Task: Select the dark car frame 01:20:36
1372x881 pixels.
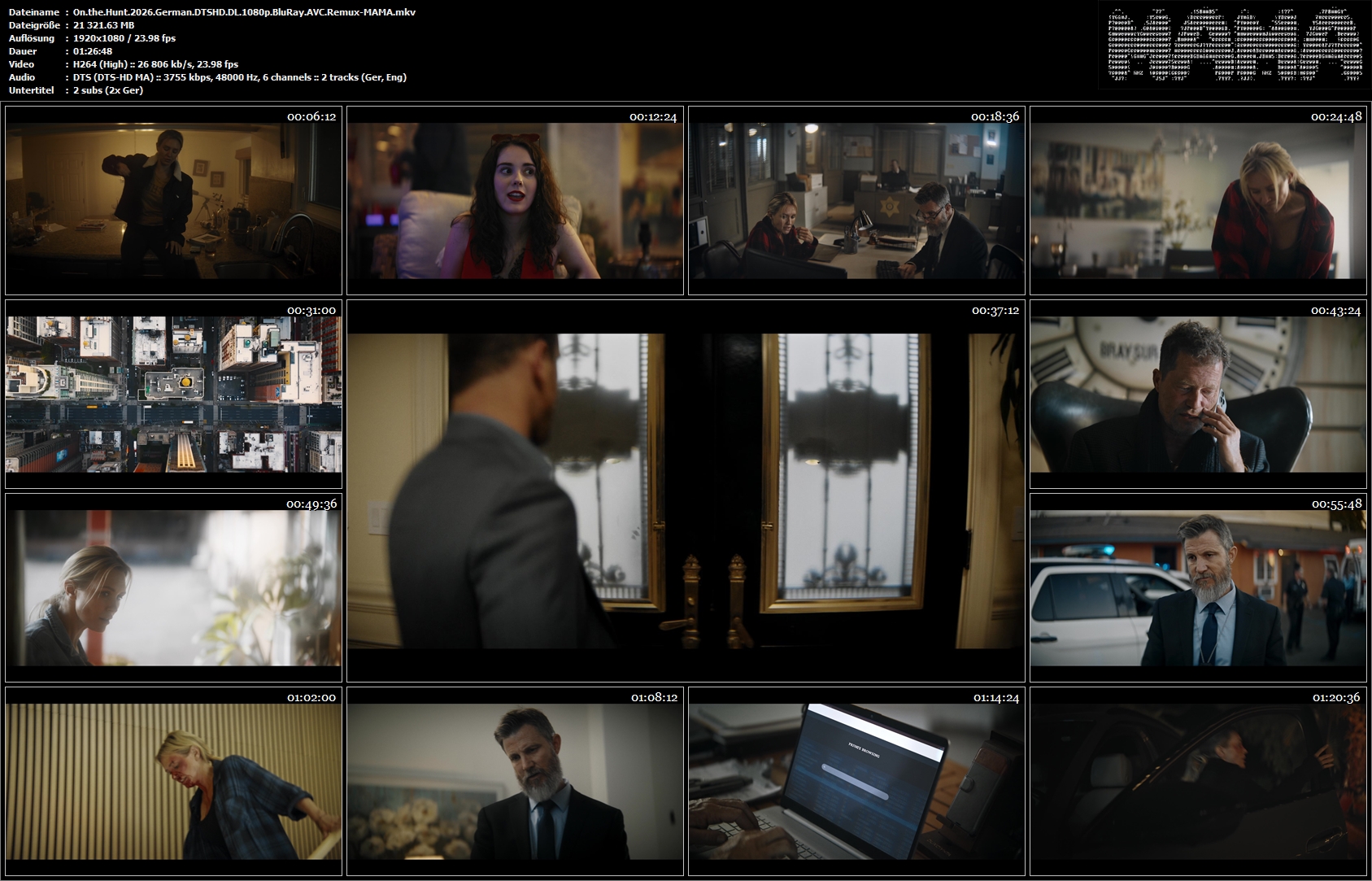Action: click(x=1198, y=781)
